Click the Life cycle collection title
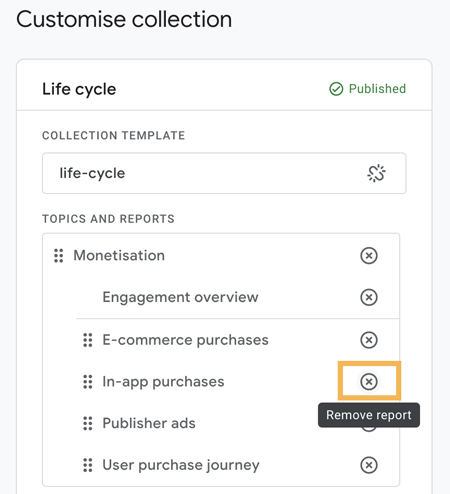Image resolution: width=450 pixels, height=494 pixels. [79, 89]
